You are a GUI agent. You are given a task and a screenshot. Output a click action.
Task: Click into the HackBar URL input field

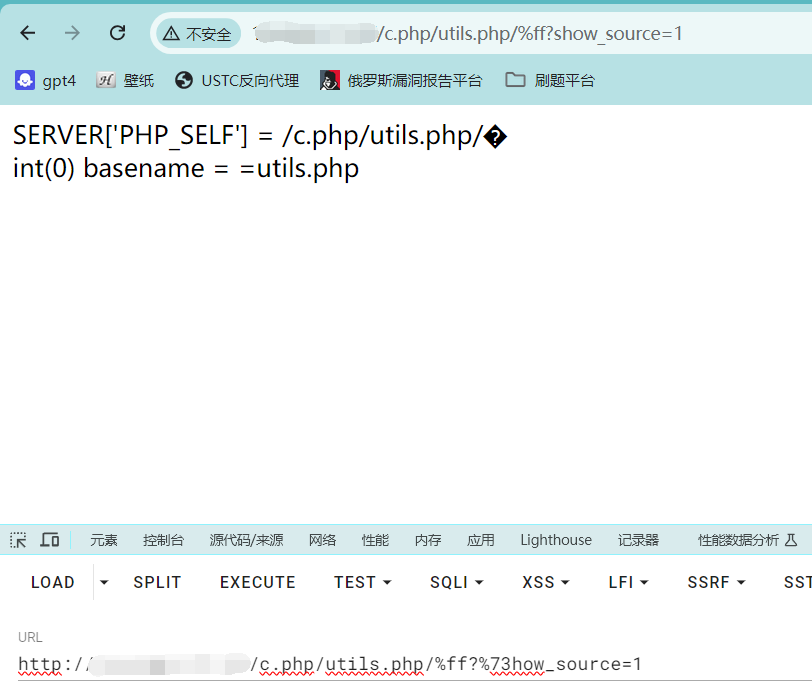pyautogui.click(x=400, y=664)
